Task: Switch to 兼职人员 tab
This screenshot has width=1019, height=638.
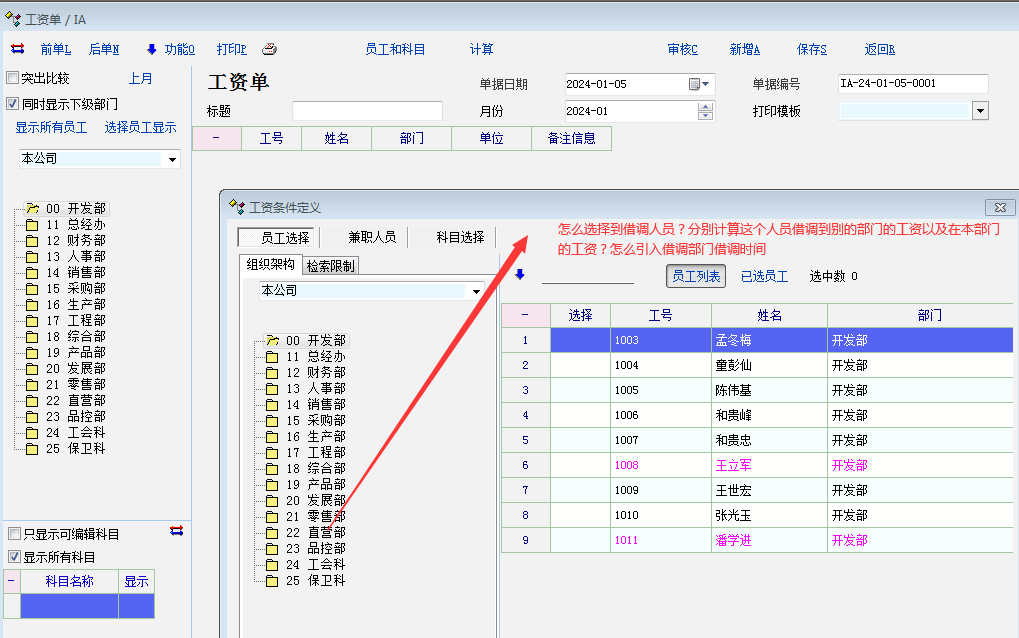Action: point(372,237)
